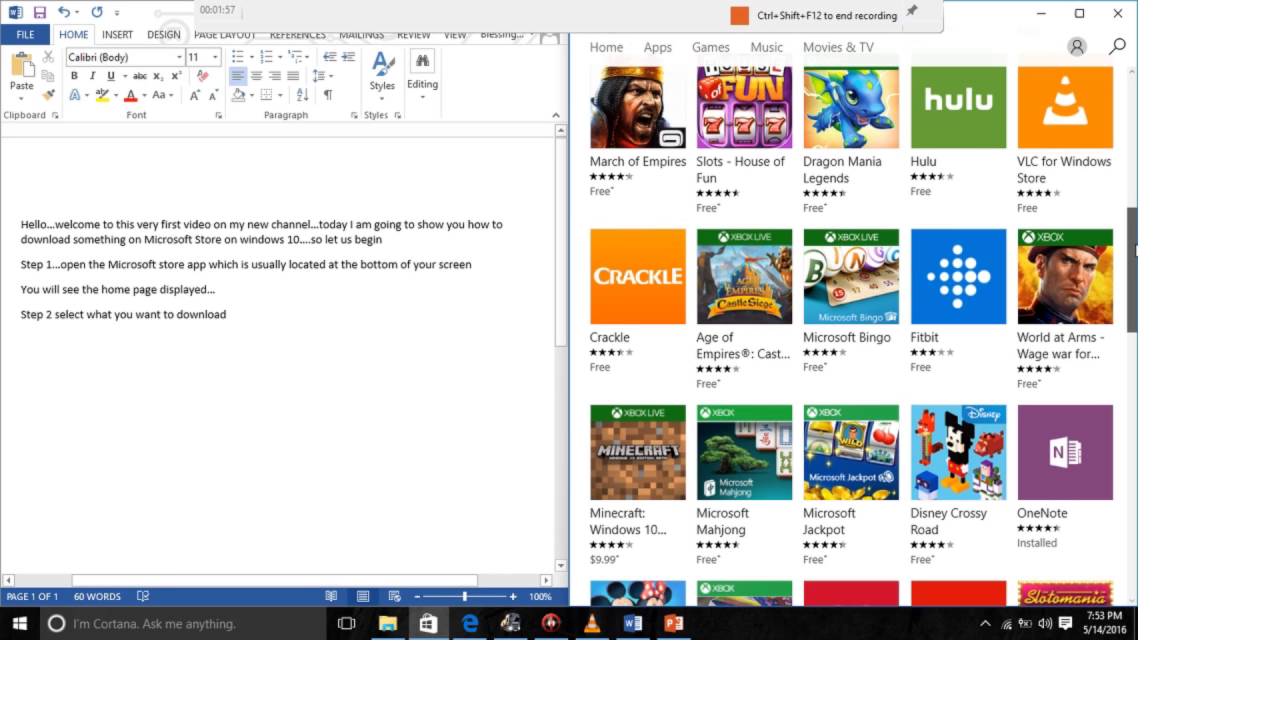Switch to Web Layout view
The height and width of the screenshot is (720, 1280).
tap(394, 596)
